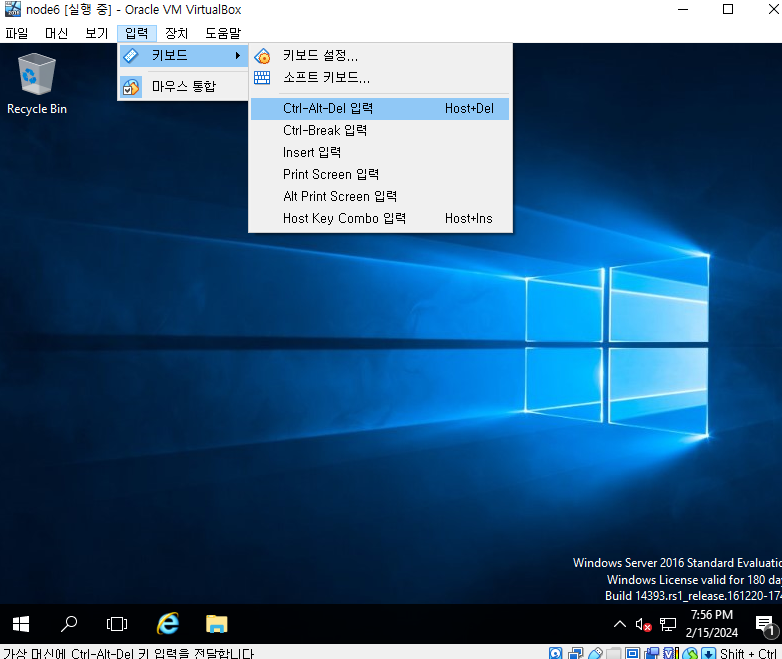Click the keyboard settings gear icon

262,56
